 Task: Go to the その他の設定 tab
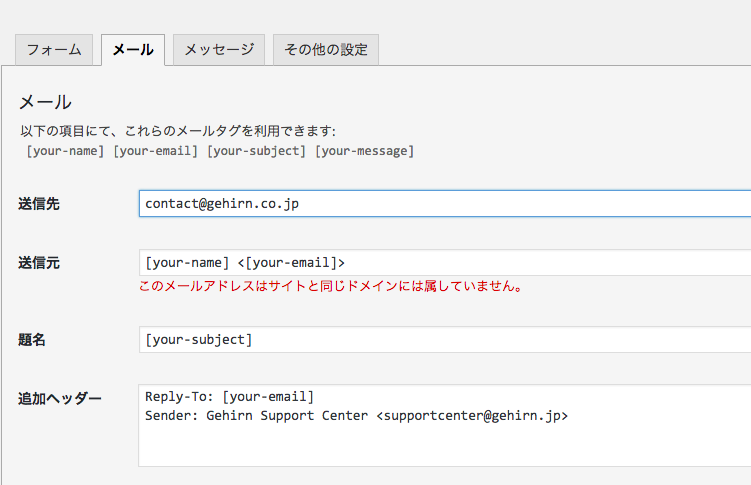[326, 50]
